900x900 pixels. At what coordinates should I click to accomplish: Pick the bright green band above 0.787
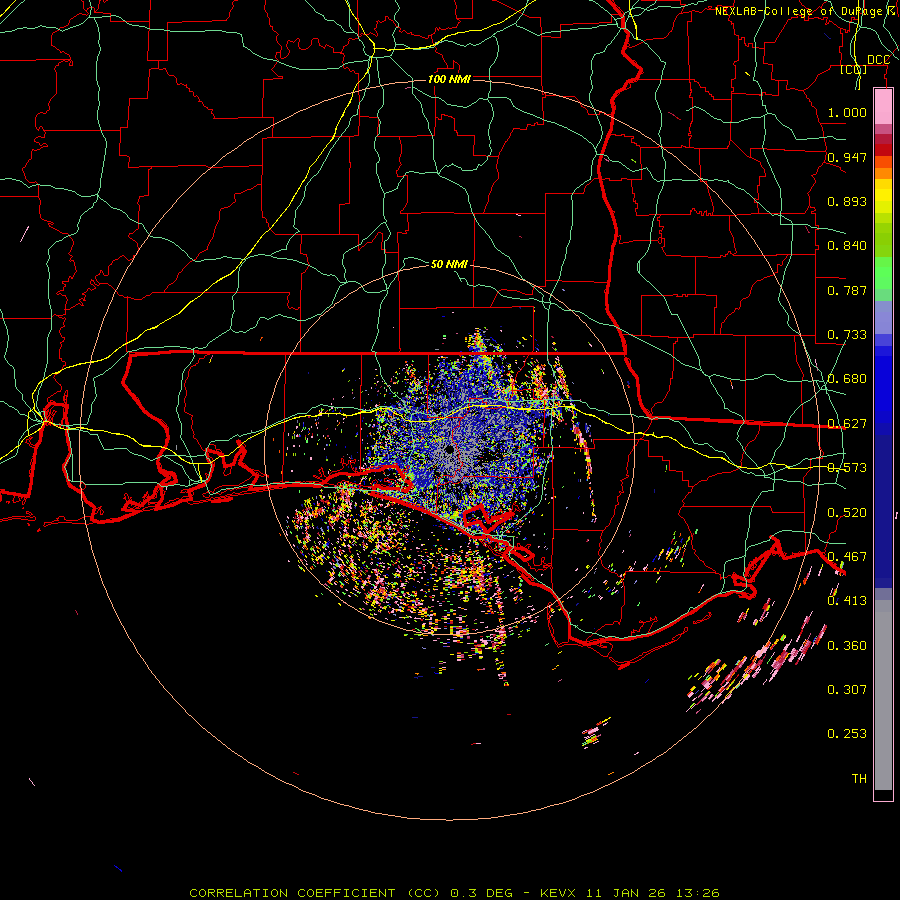coord(883,273)
